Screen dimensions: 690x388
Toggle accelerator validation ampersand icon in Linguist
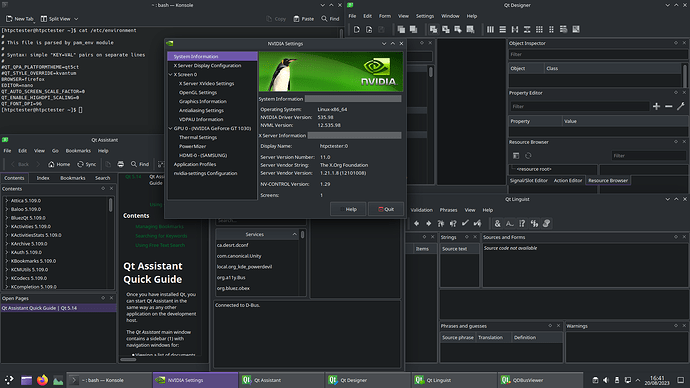(497, 223)
